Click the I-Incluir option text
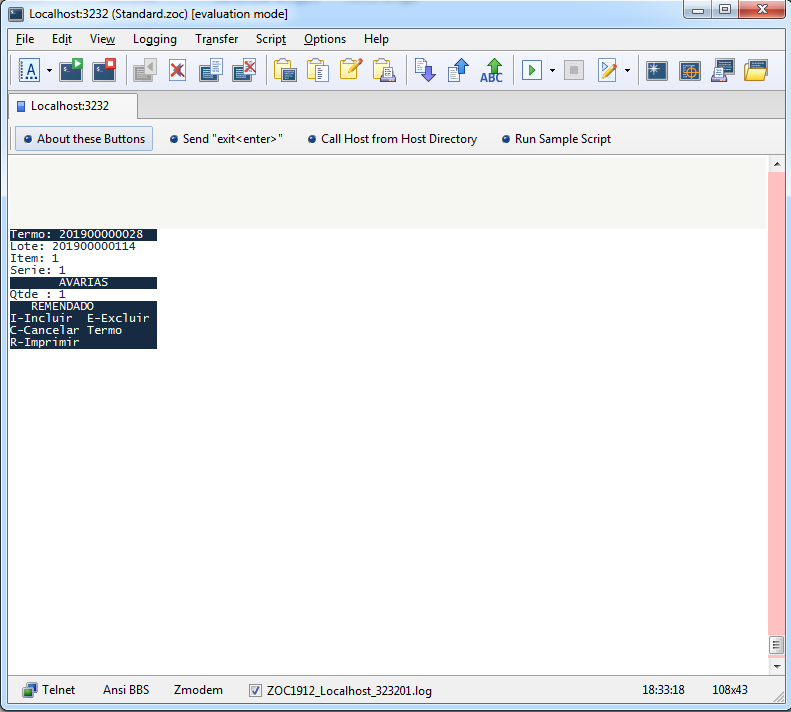Viewport: 791px width, 712px height. click(41, 318)
